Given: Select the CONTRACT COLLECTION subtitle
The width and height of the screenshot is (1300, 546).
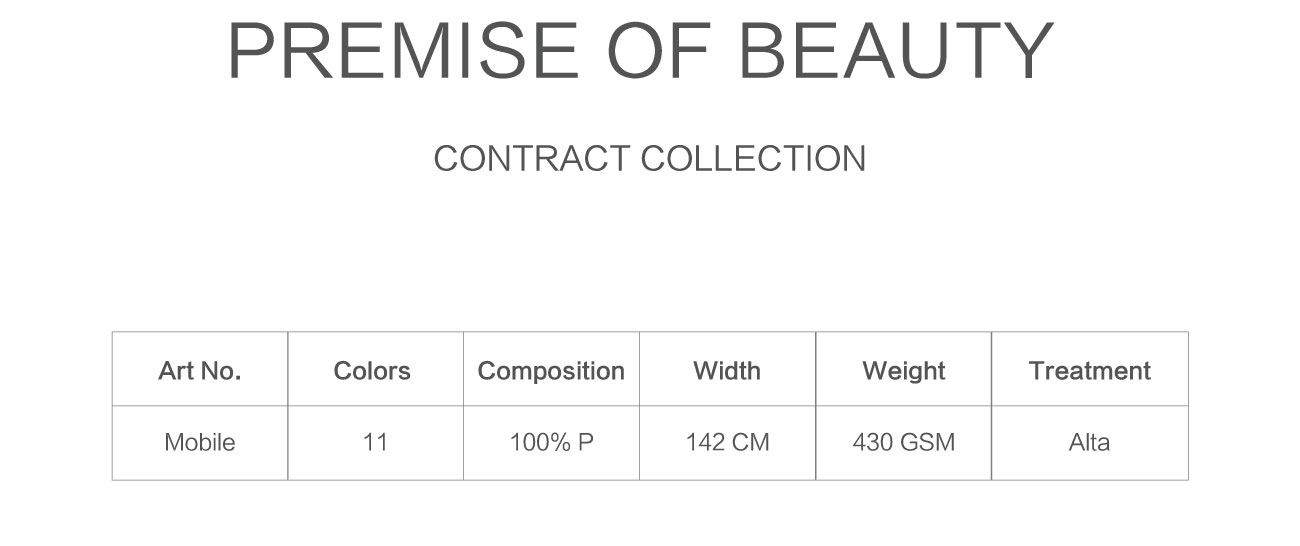Looking at the screenshot, I should coord(650,159).
